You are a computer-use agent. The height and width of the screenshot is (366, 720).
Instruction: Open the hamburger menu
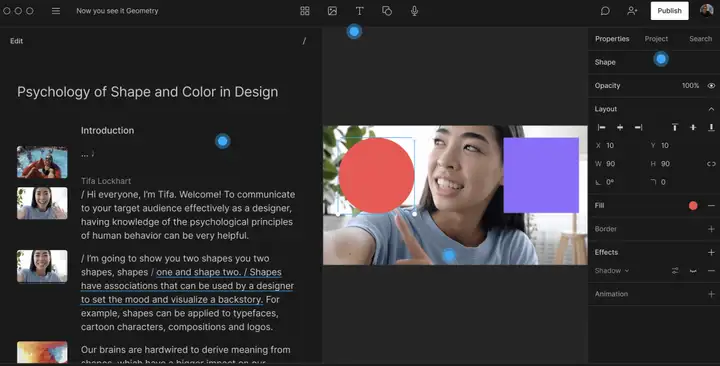point(56,11)
